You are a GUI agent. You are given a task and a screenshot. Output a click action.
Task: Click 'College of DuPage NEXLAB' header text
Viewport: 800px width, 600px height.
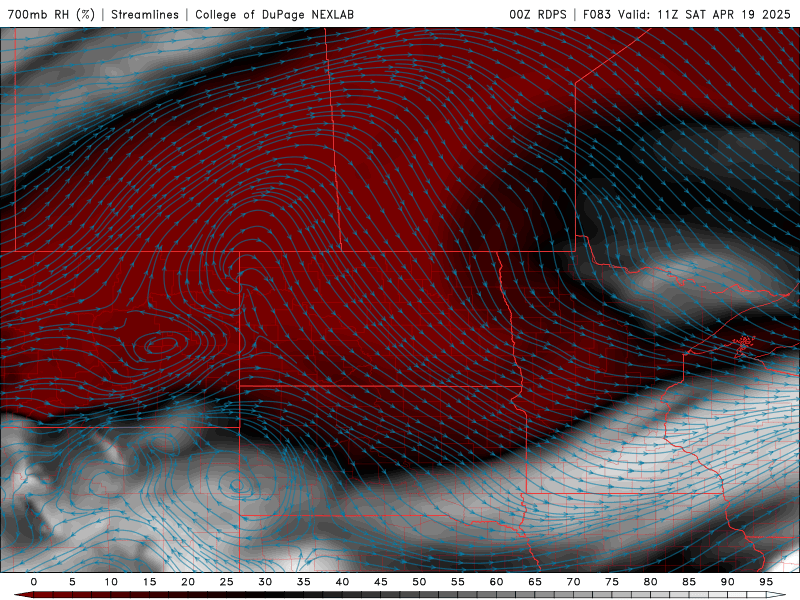coord(274,14)
